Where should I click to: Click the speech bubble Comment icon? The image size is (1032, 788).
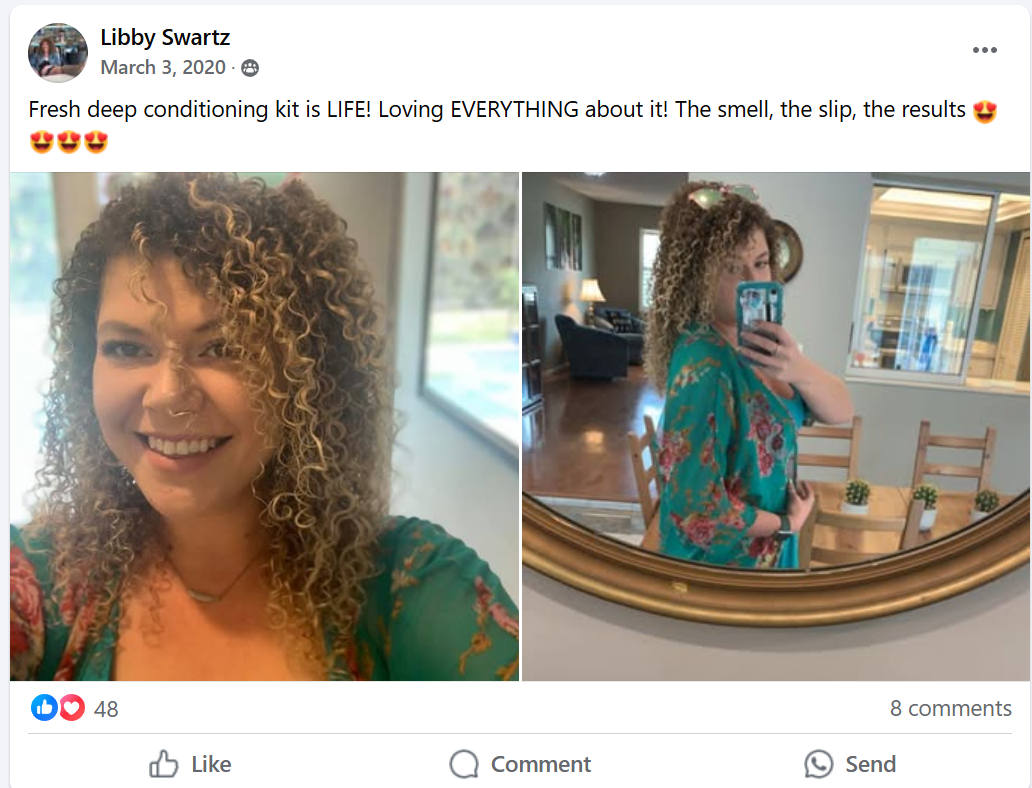(464, 765)
